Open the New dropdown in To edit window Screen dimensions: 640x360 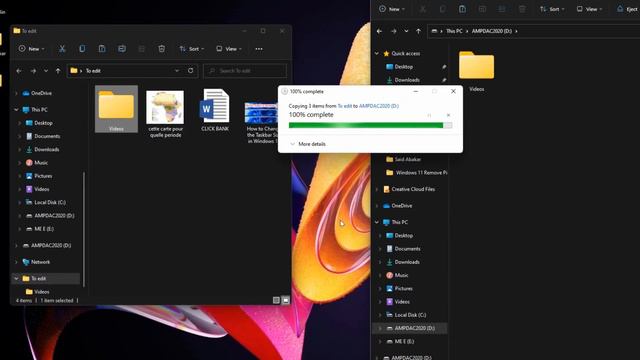(31, 49)
